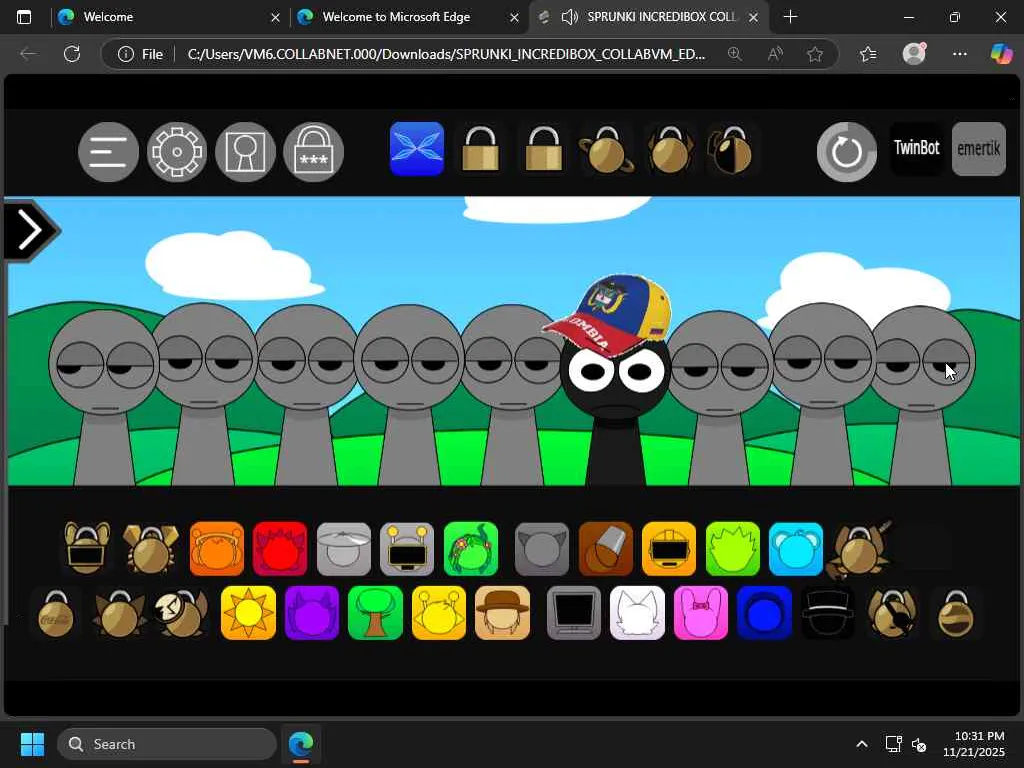Click the eyepatch locked padlock icon
This screenshot has height=768, width=1024.
coord(892,614)
